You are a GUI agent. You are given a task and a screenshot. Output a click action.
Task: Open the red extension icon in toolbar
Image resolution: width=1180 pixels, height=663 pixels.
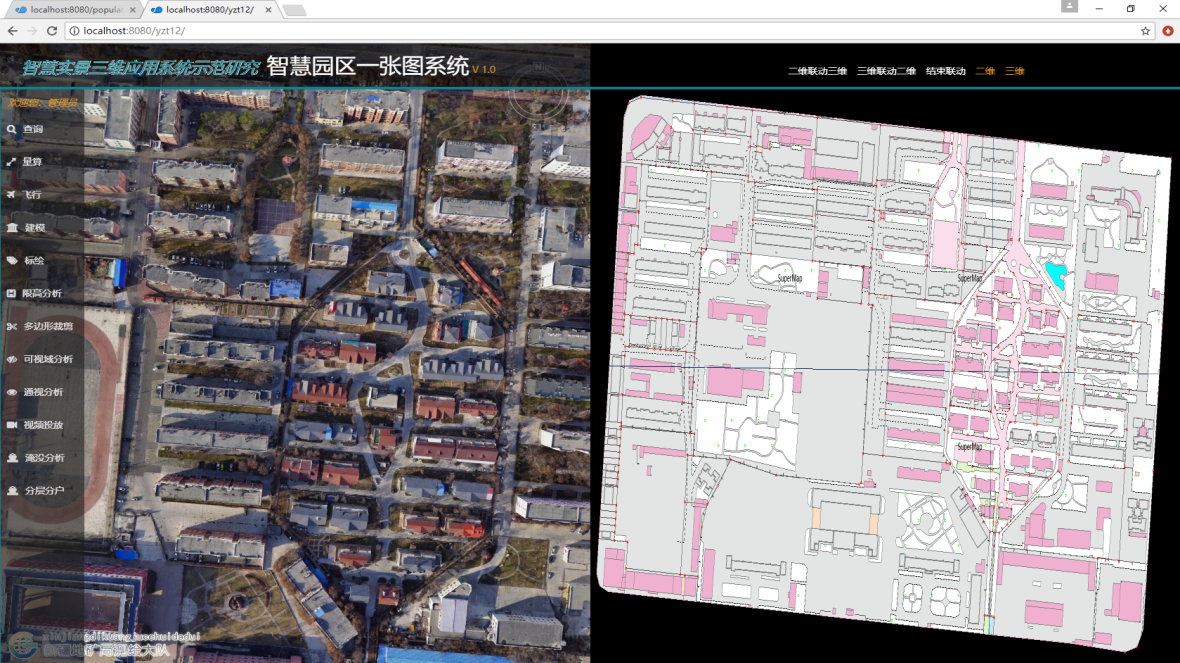(1167, 31)
